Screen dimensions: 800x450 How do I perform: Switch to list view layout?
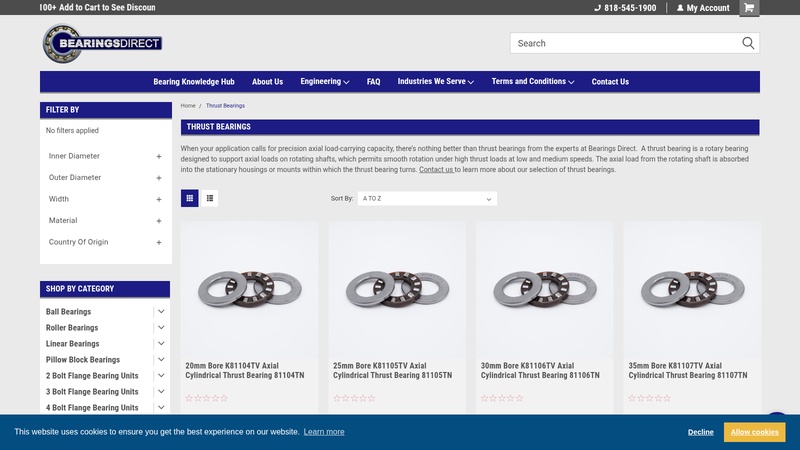[210, 198]
